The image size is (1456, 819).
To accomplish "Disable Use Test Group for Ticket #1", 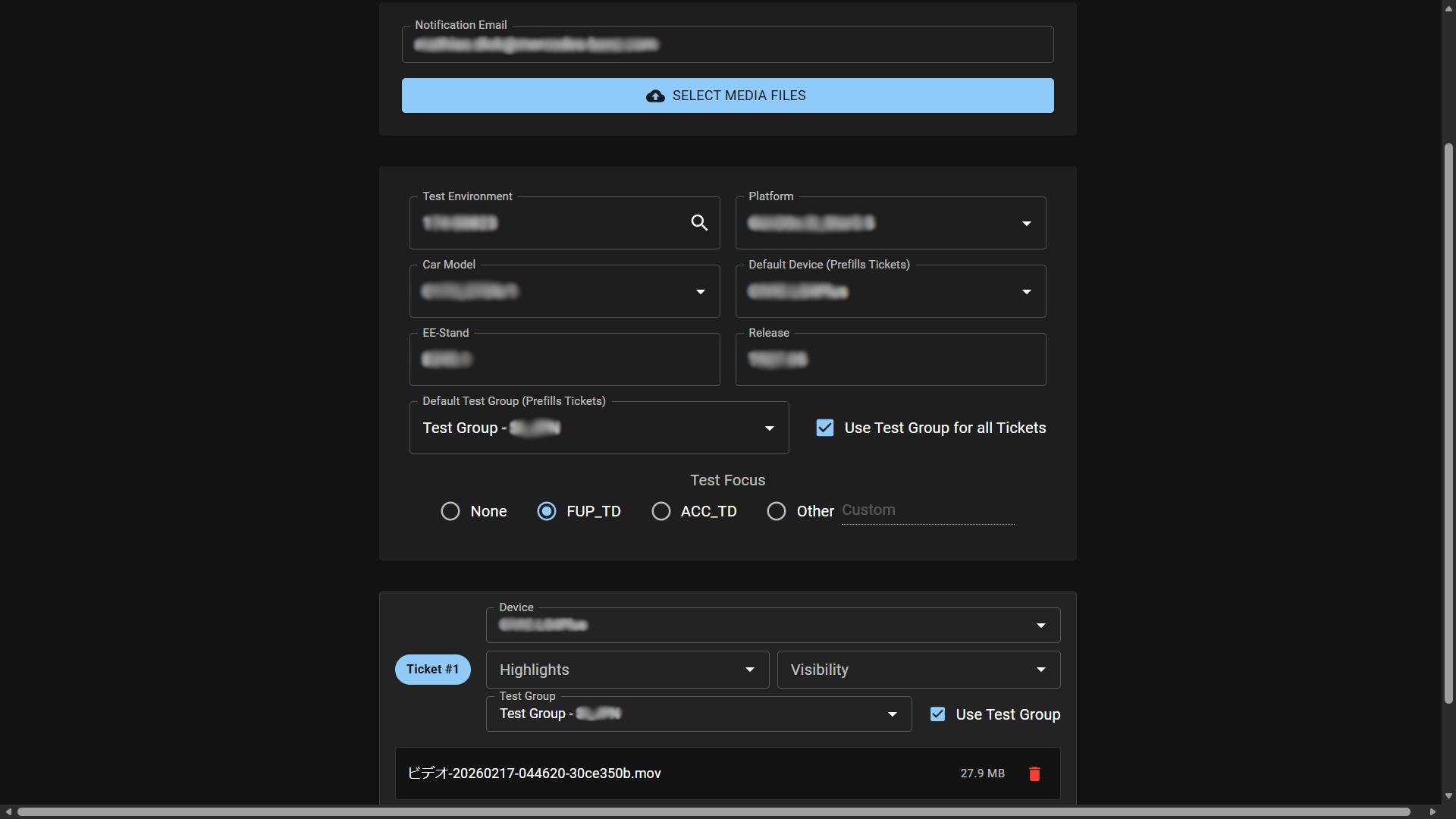I will point(938,714).
